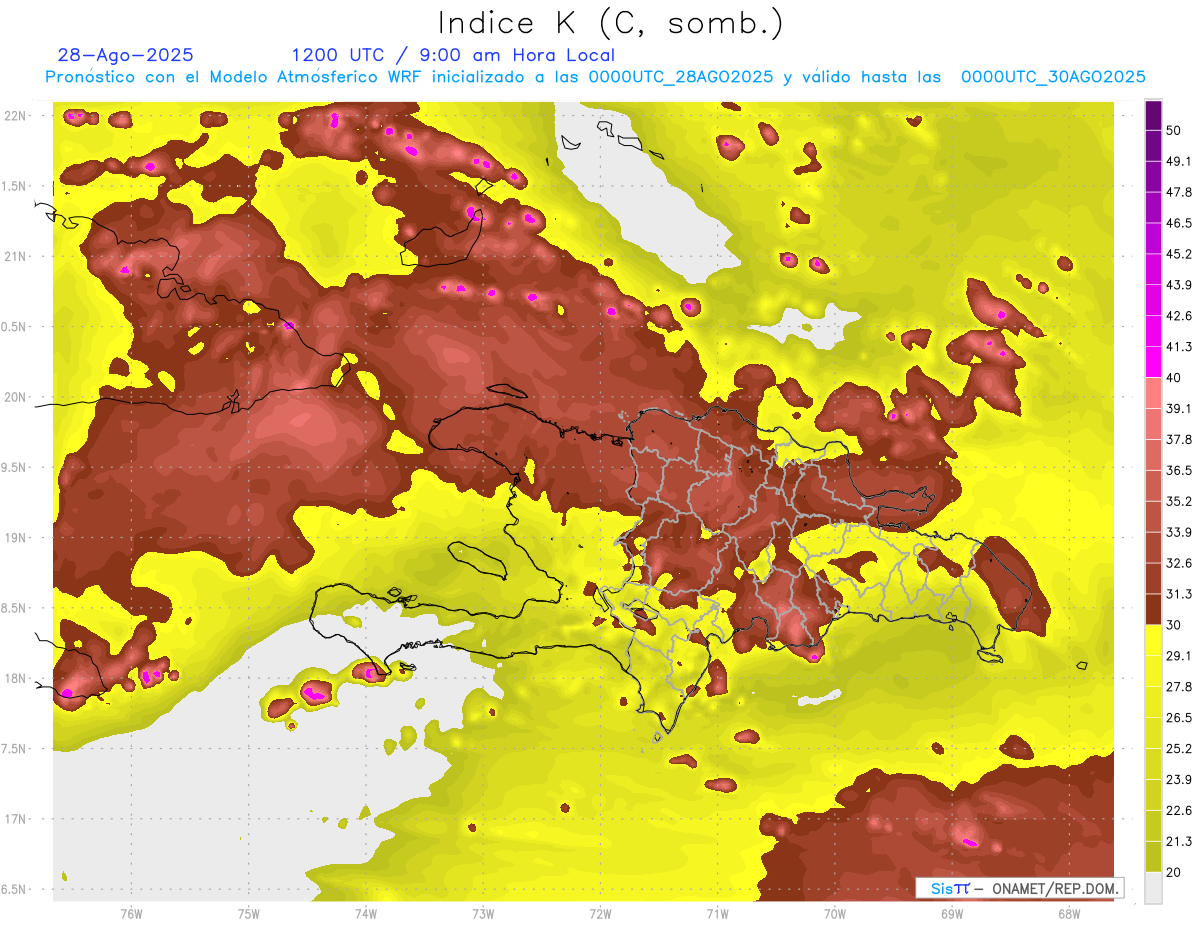Click the '27.8' legend value
This screenshot has width=1200, height=927.
pos(1179,687)
